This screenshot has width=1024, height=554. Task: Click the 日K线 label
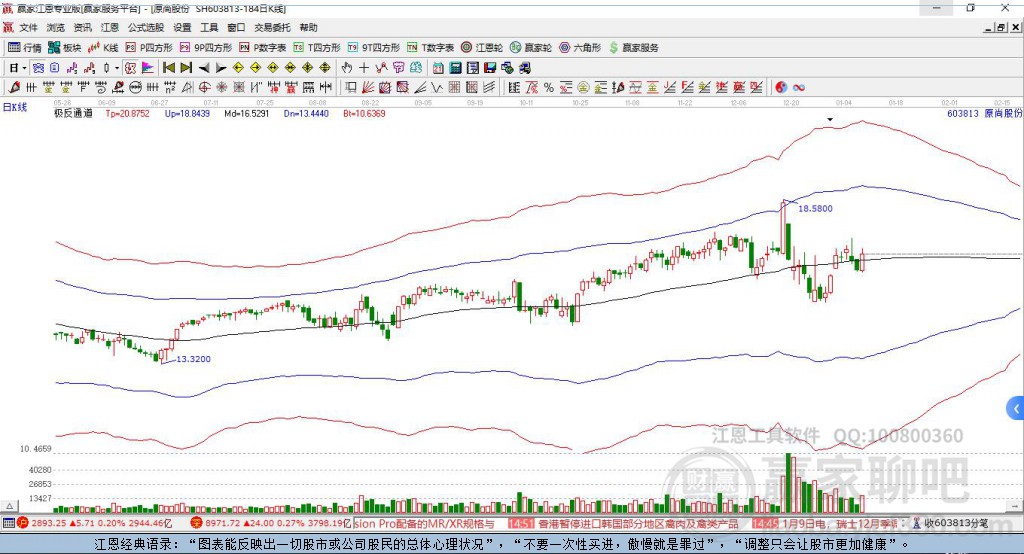click(x=15, y=108)
